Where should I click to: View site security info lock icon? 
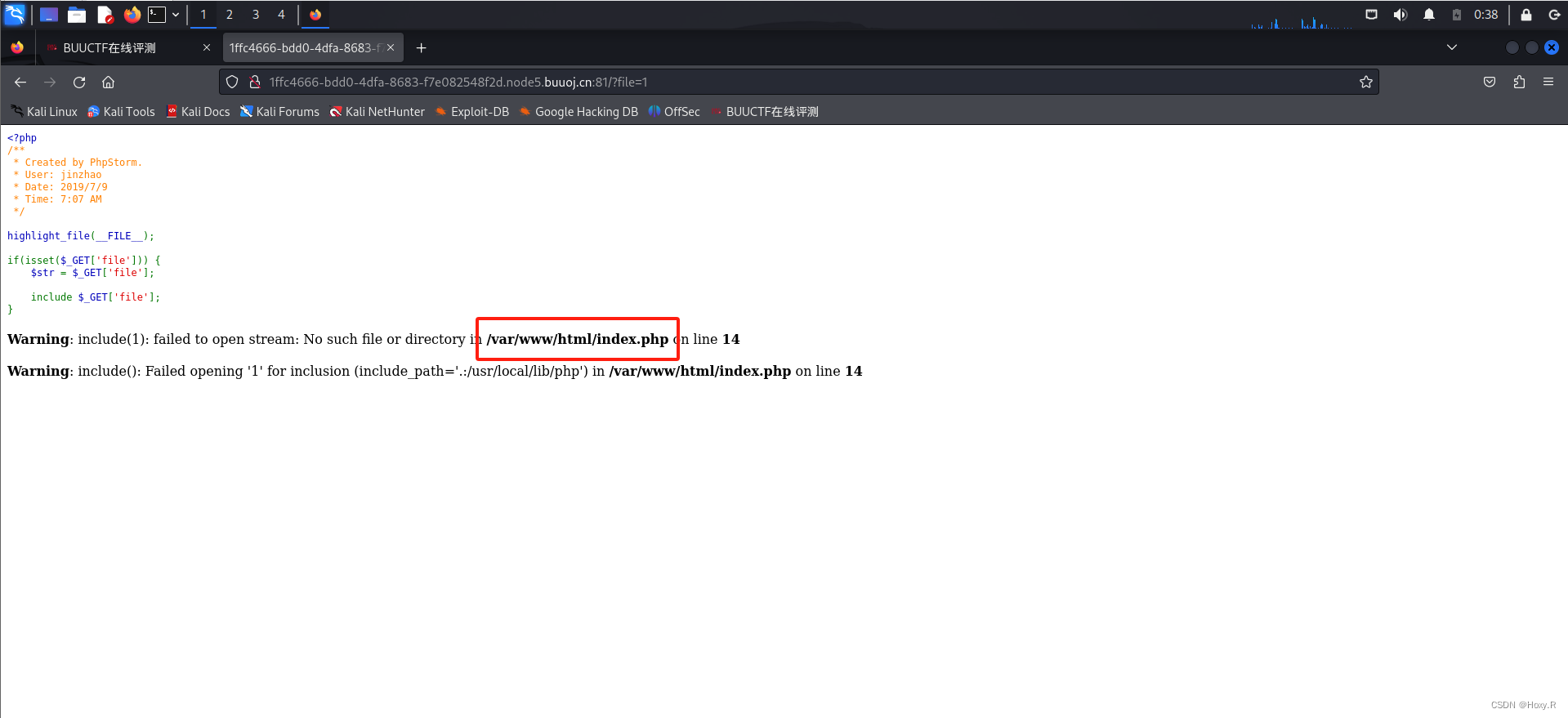click(x=255, y=83)
